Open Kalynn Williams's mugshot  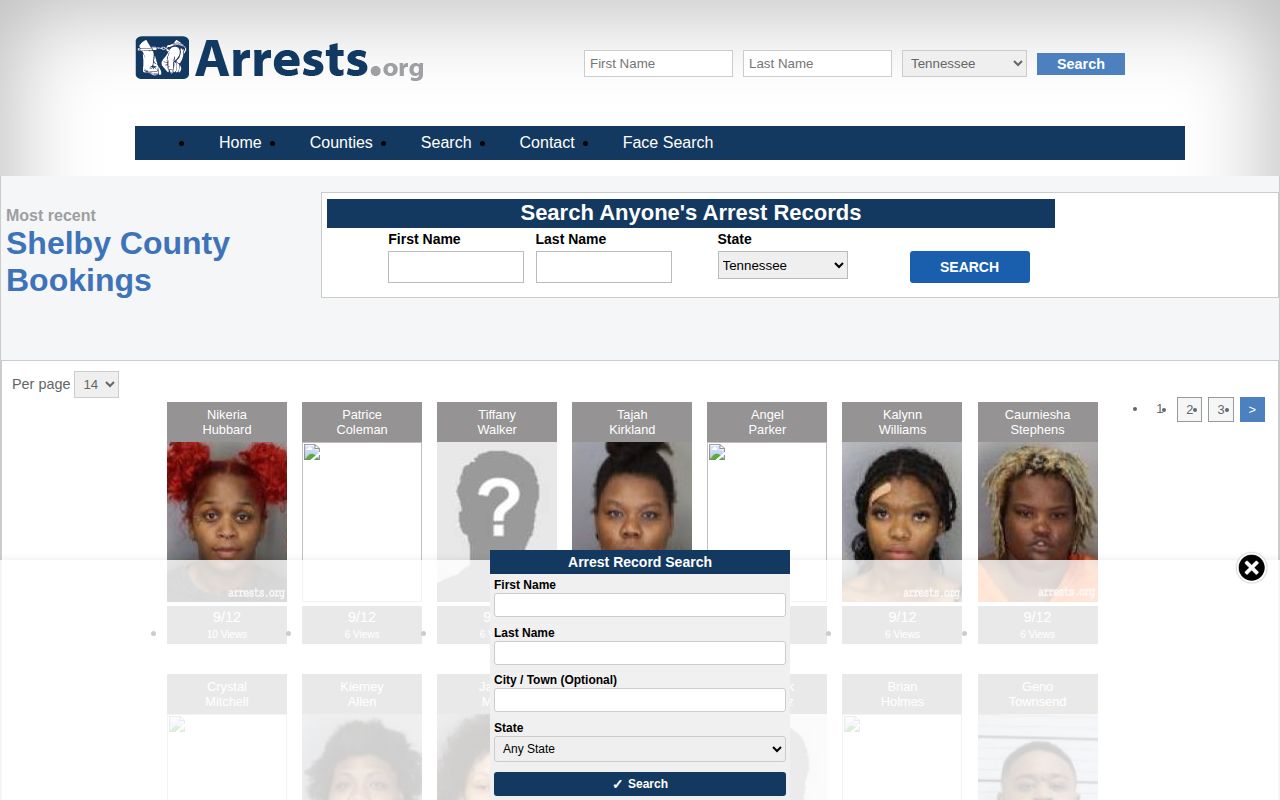click(902, 522)
